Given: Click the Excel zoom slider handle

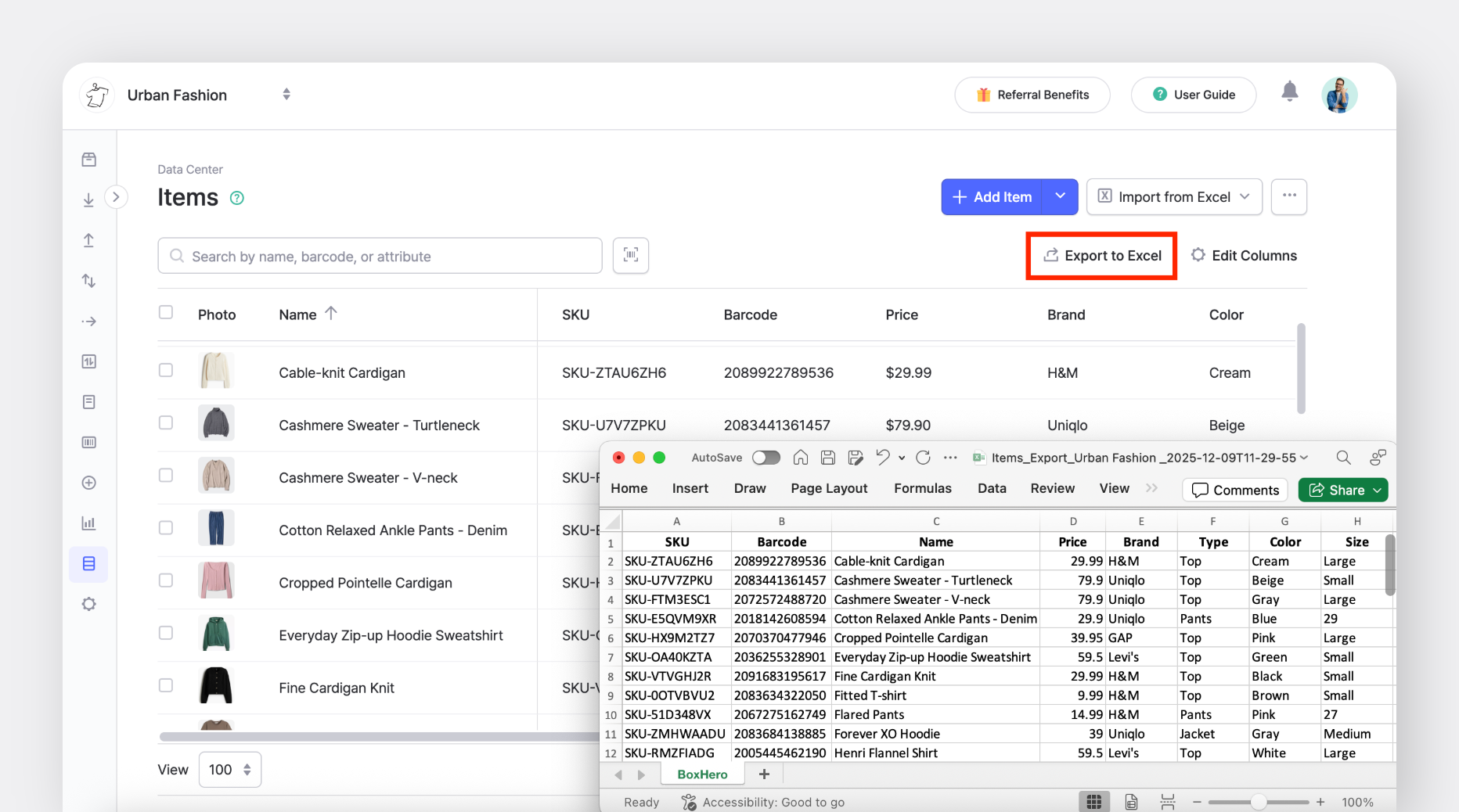Looking at the screenshot, I should (1258, 802).
